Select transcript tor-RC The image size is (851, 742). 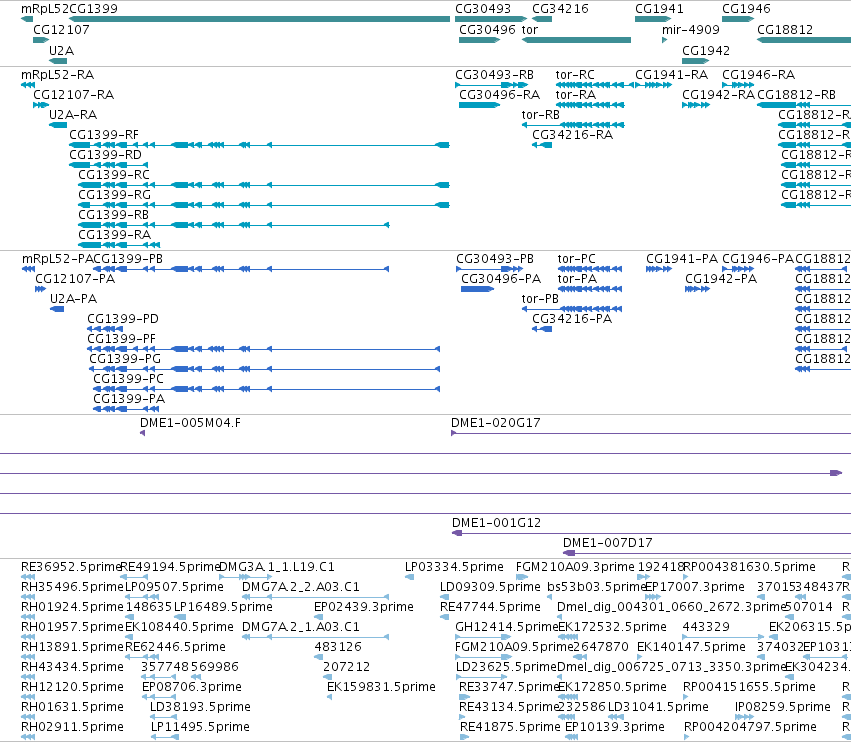point(575,75)
